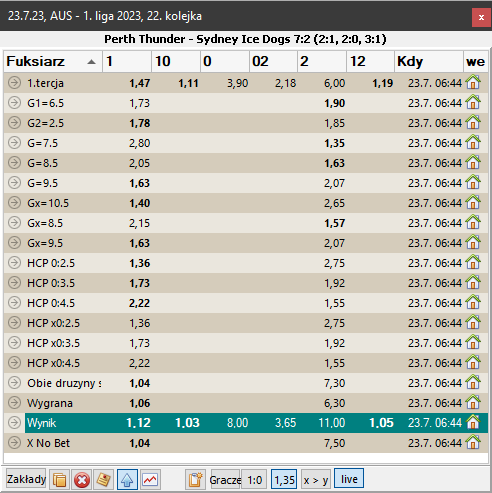Click the Zakłady button
Screen dimensions: 492x493
(x=26, y=479)
